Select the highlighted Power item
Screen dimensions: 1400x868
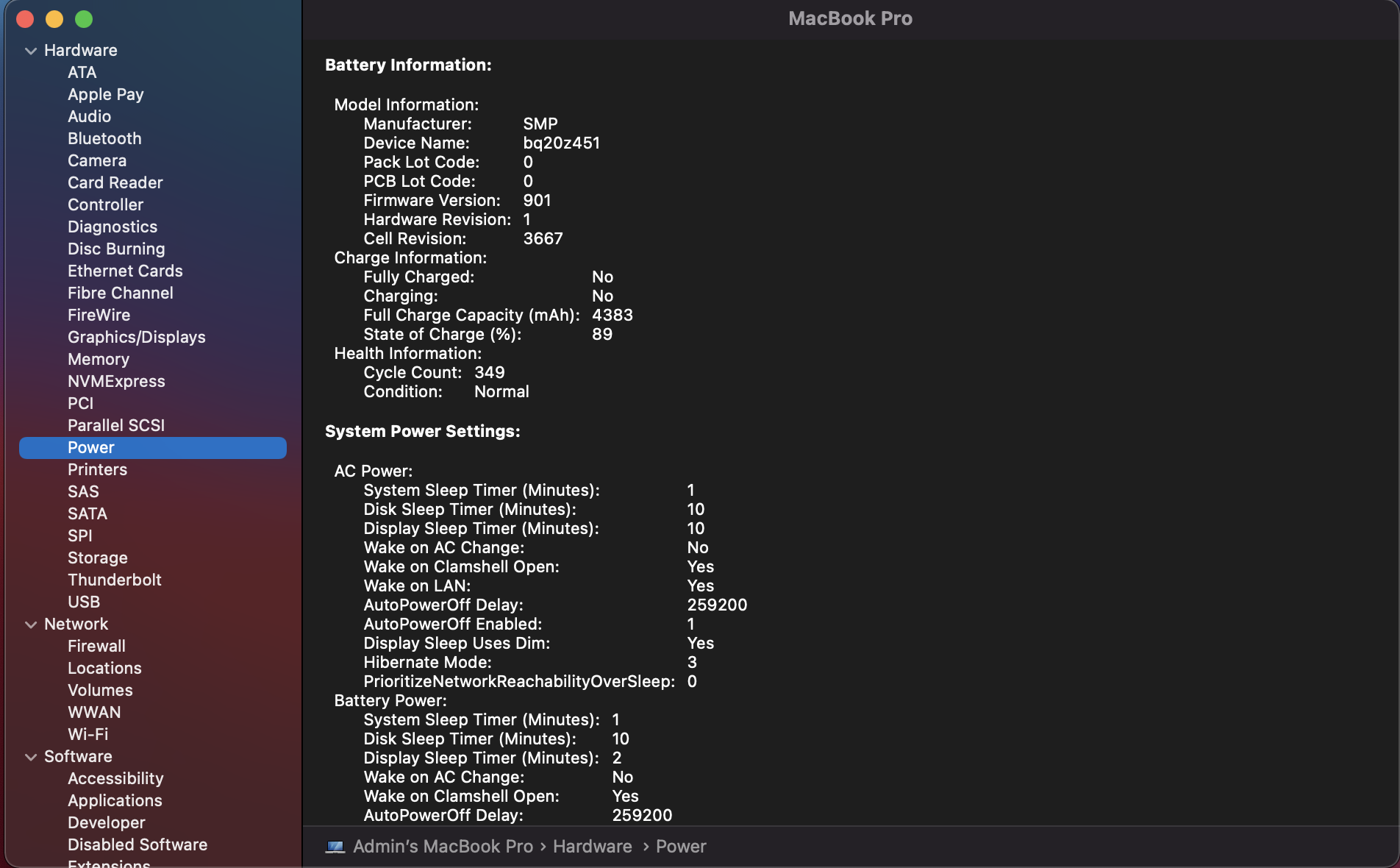pyautogui.click(x=153, y=447)
